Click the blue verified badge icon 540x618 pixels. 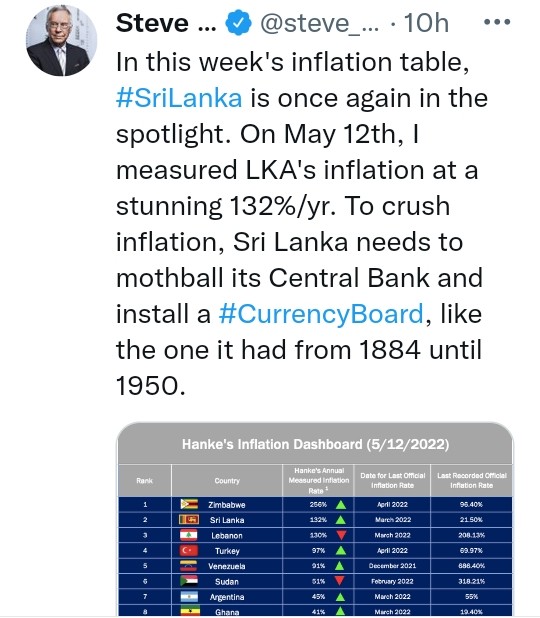click(238, 22)
